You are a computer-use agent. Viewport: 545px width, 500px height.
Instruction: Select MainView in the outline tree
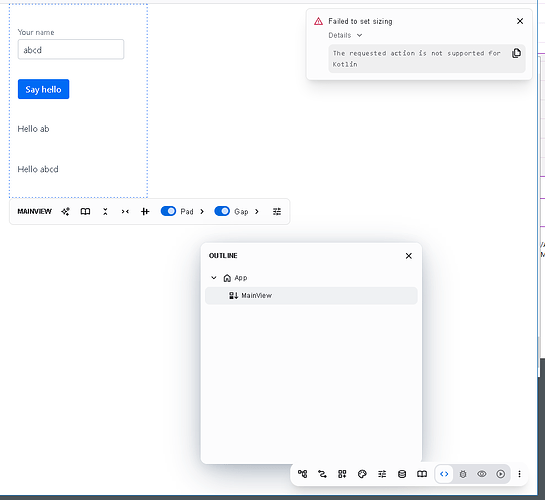click(x=311, y=295)
